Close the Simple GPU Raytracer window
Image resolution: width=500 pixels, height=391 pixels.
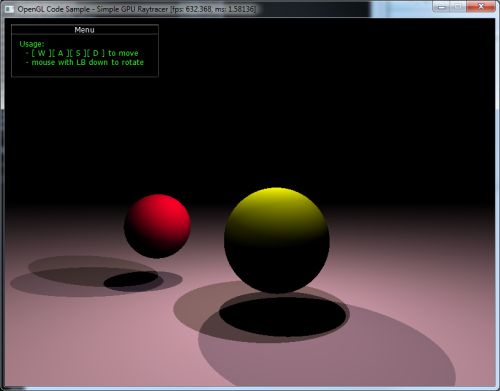coord(481,7)
